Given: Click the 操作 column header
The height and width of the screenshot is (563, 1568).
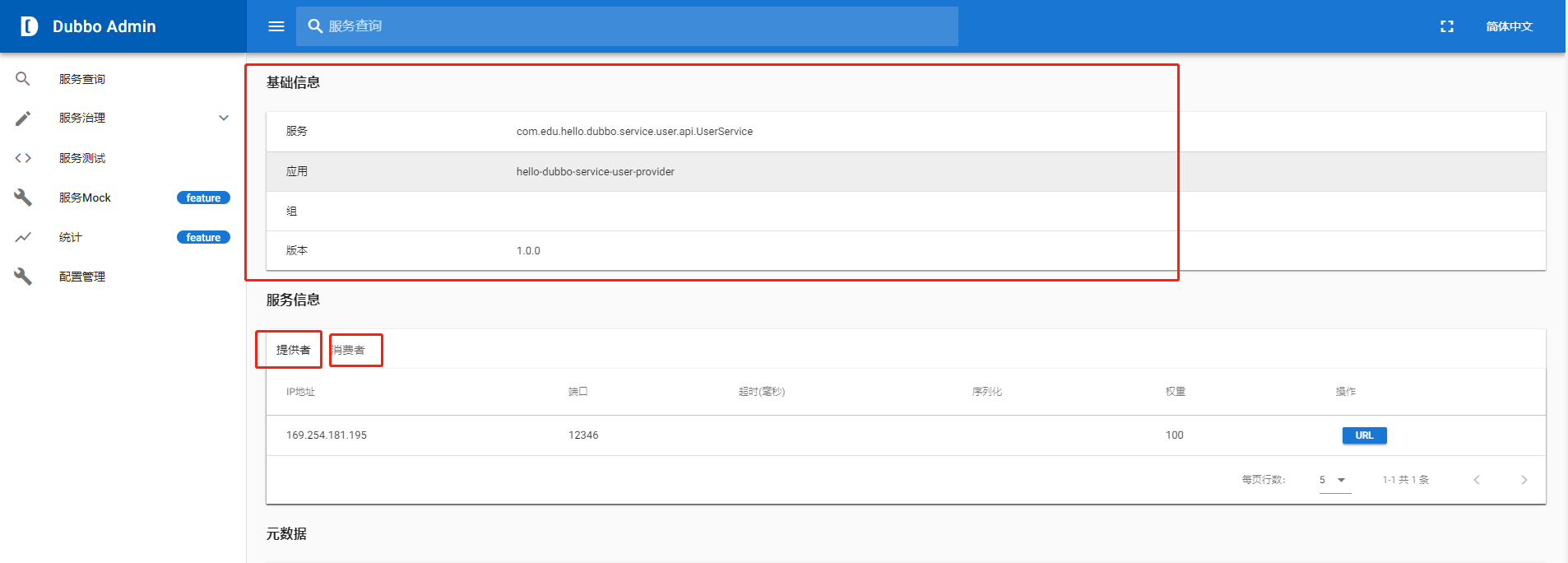Looking at the screenshot, I should click(x=1346, y=392).
